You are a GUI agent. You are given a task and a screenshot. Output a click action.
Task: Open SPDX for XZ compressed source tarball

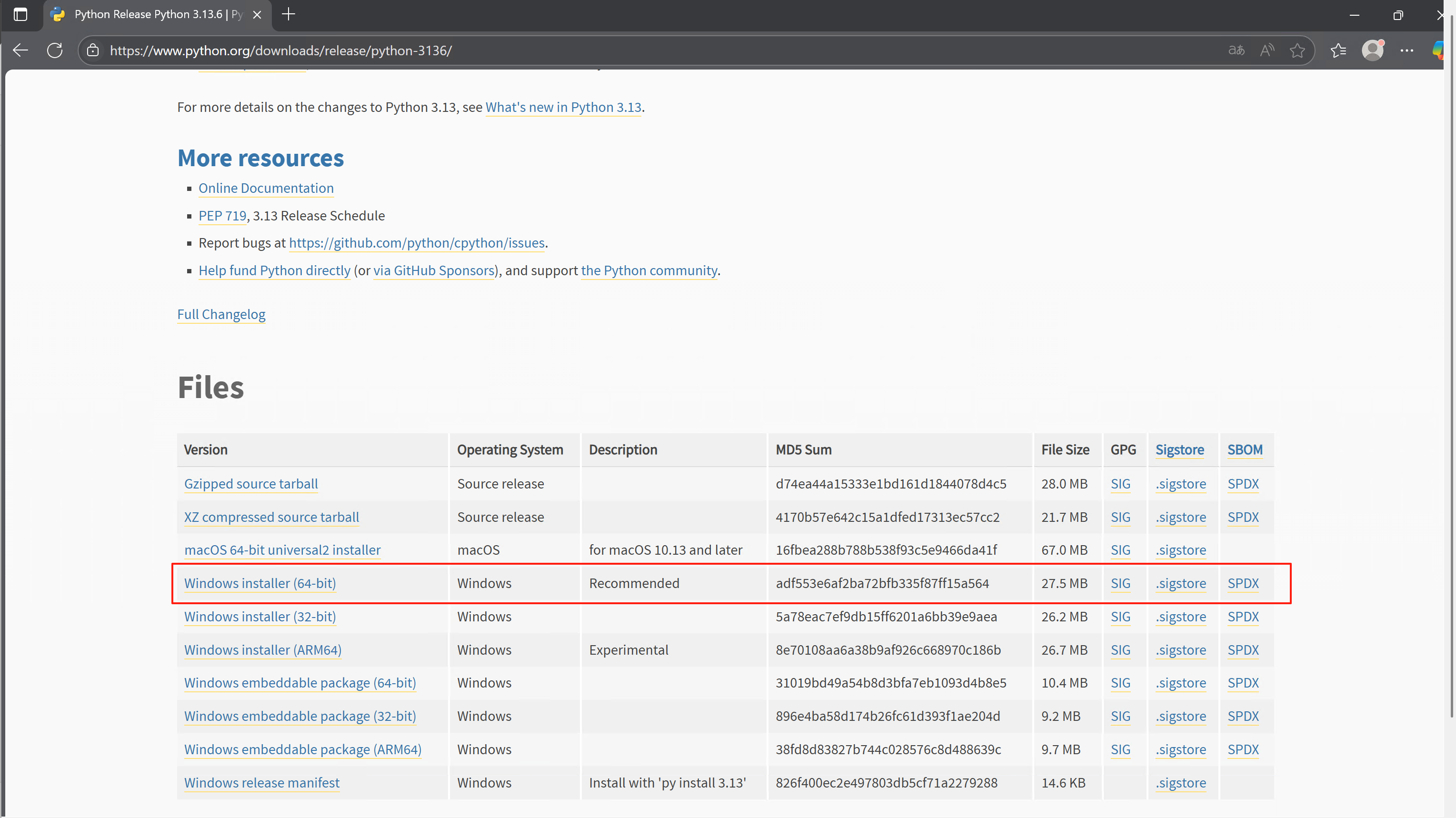1243,517
